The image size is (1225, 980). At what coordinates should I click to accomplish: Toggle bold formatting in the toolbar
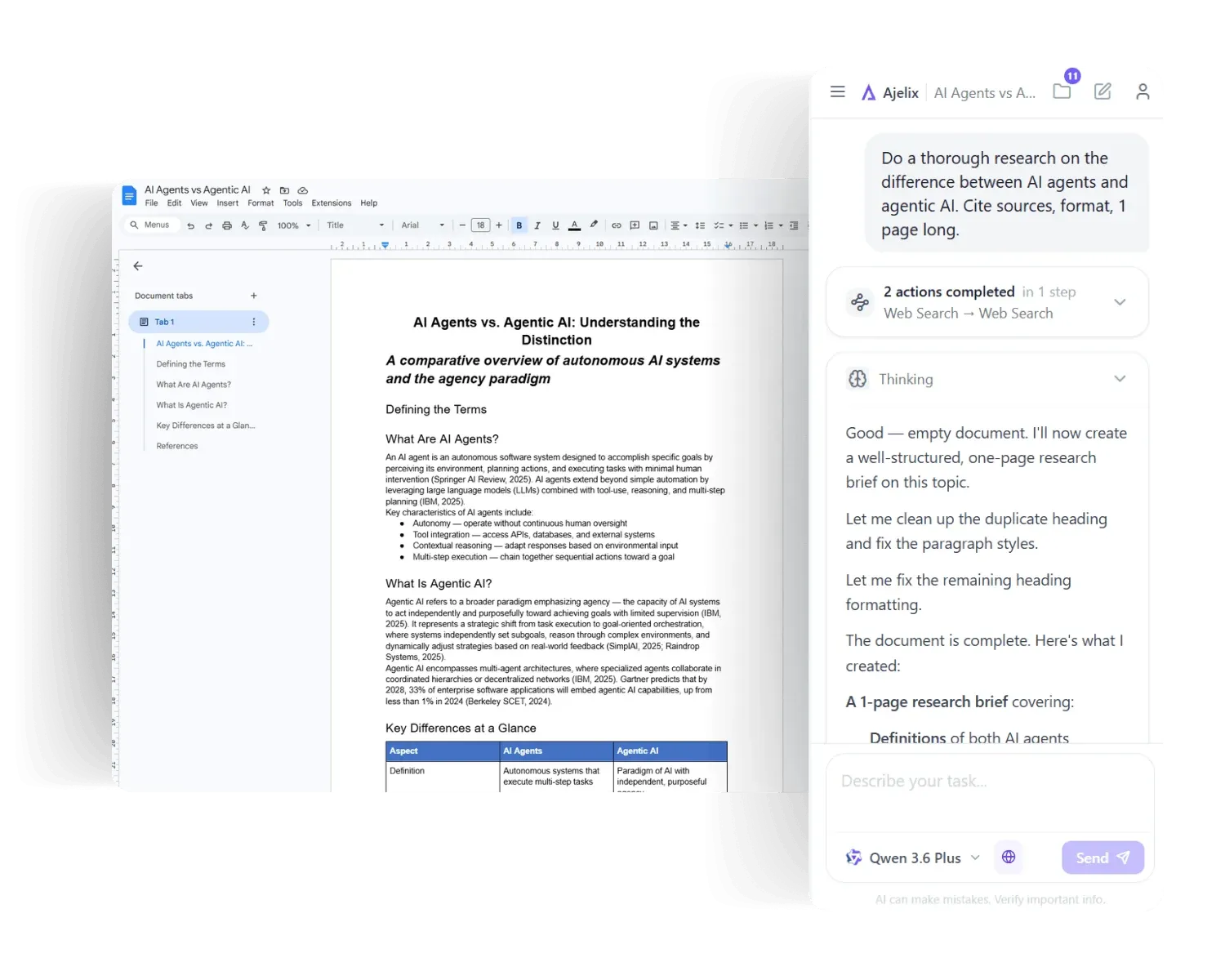click(x=519, y=225)
